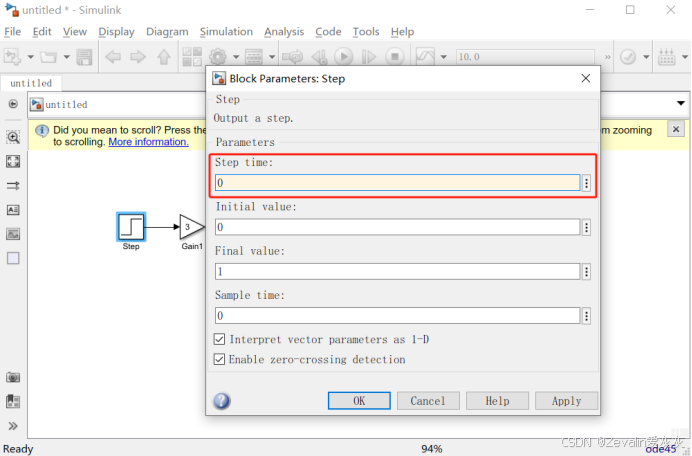Viewport: 692px width, 456px height.
Task: Open the Display menu
Action: coord(116,32)
